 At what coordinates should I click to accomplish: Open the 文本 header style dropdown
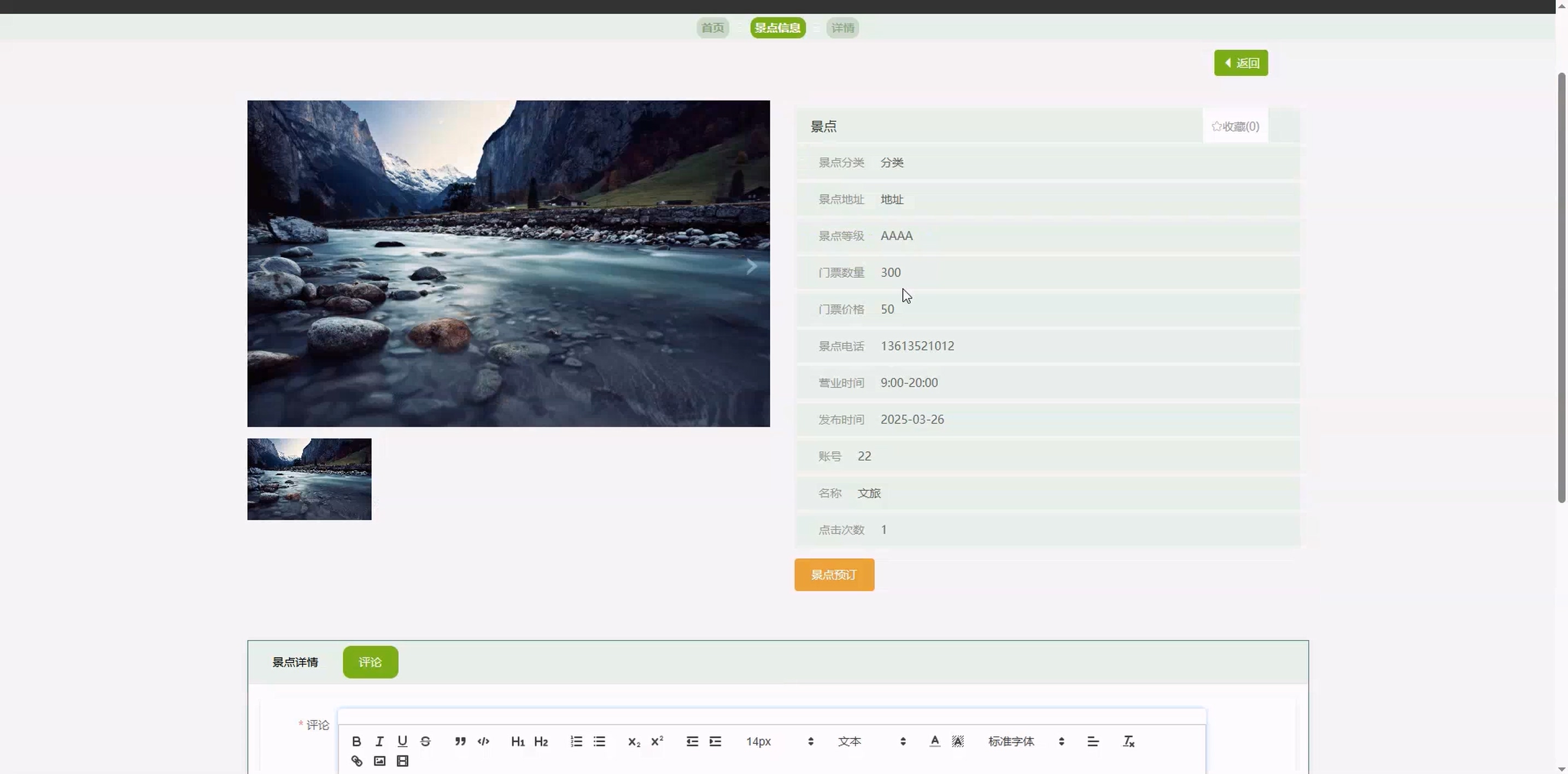click(x=871, y=741)
